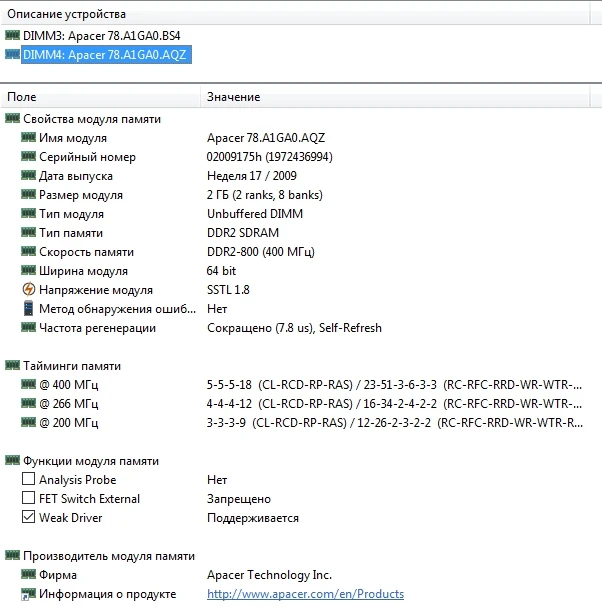
Task: Click the memory chip icon beside DIMM4
Action: click(12, 54)
